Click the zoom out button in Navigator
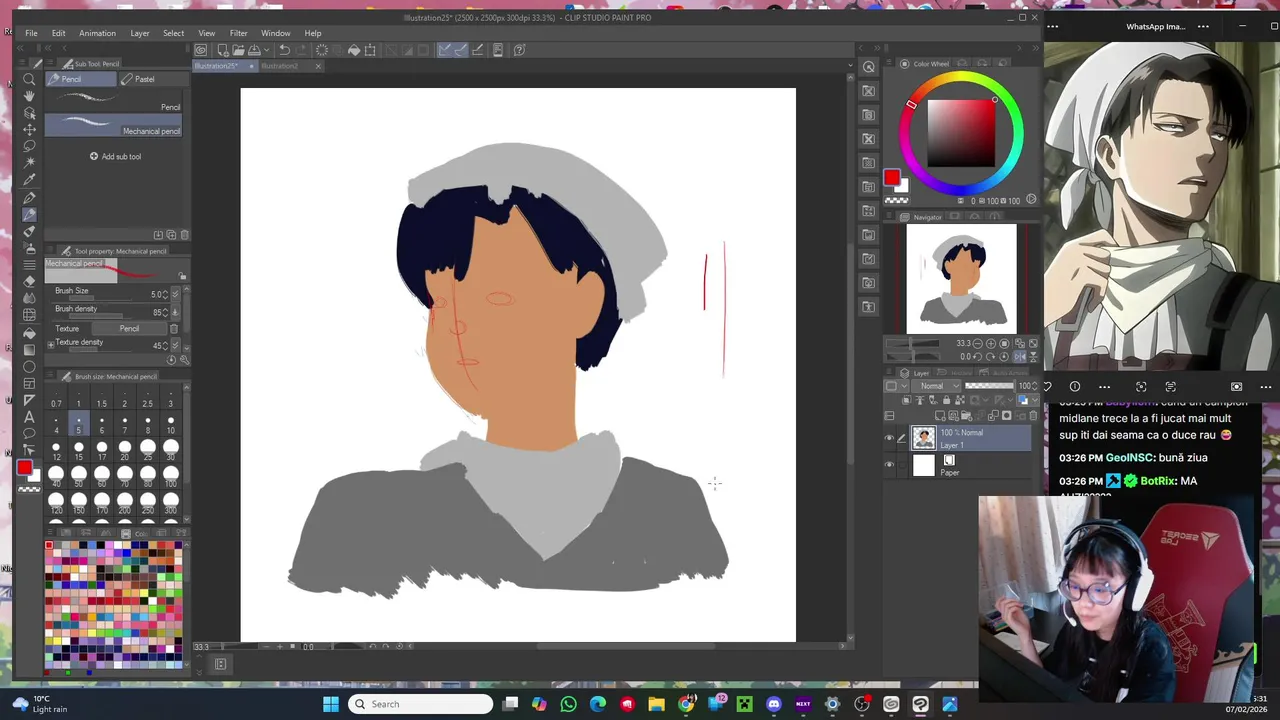The image size is (1280, 720). click(977, 343)
